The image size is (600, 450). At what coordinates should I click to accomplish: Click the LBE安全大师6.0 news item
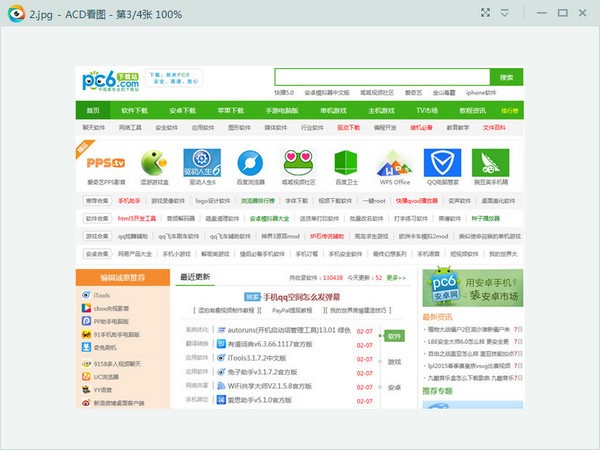468,341
